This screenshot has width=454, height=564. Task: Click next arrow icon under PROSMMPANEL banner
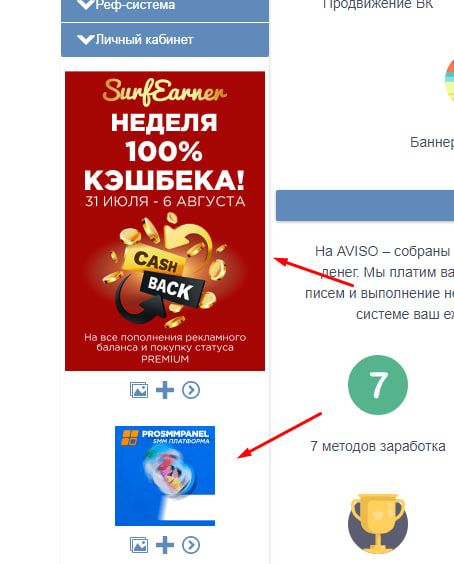(x=191, y=545)
